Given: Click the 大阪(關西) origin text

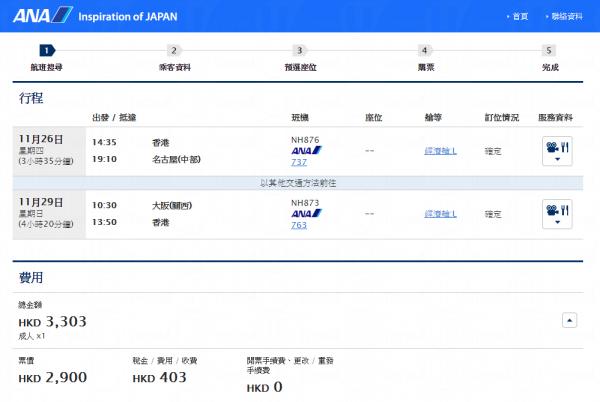Looking at the screenshot, I should coord(172,206).
